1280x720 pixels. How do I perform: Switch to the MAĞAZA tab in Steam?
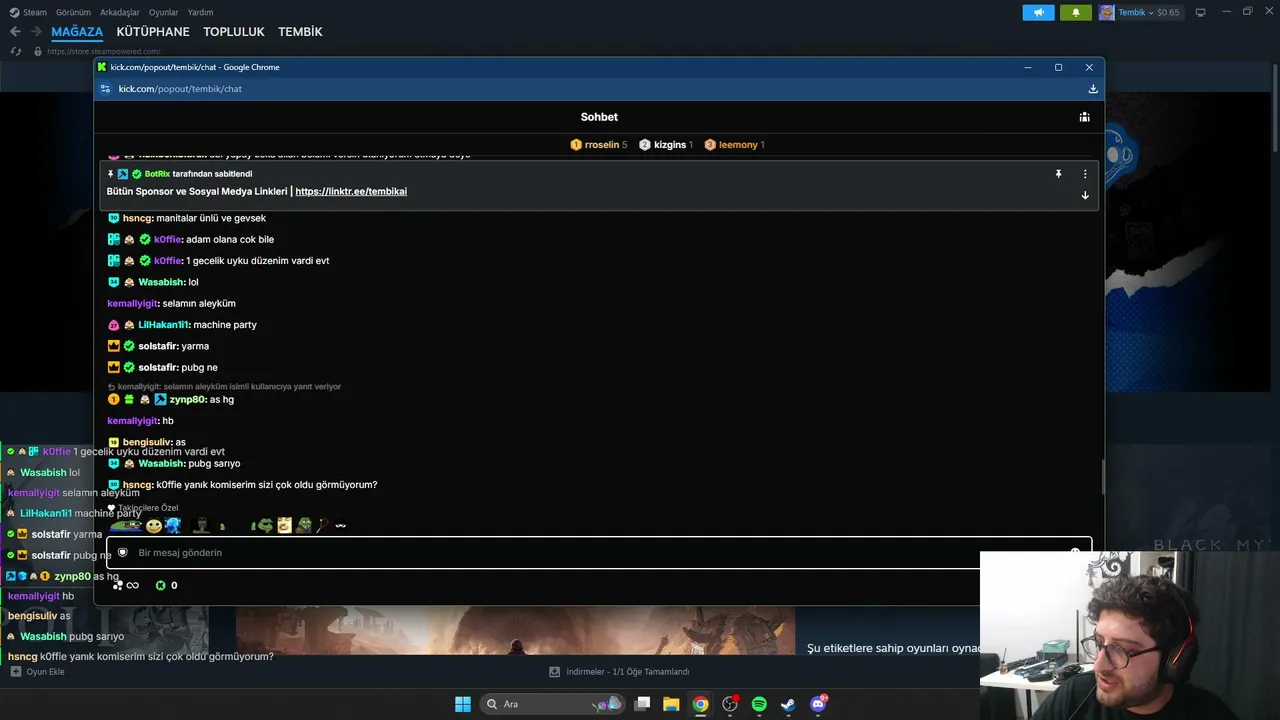77,32
